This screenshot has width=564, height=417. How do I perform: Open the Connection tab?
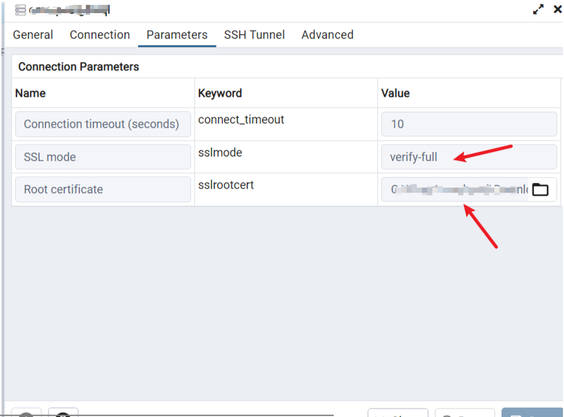(100, 35)
